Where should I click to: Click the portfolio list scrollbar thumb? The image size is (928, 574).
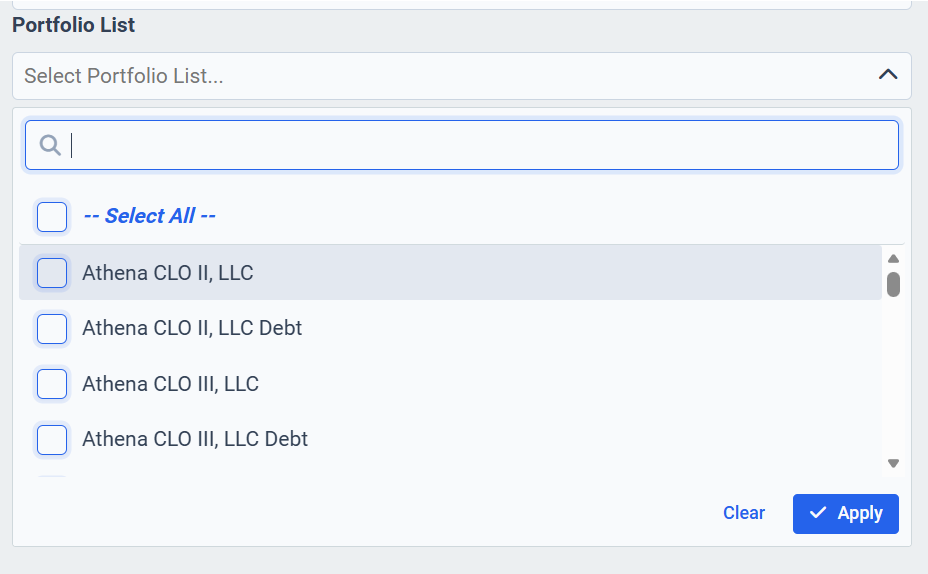[893, 284]
